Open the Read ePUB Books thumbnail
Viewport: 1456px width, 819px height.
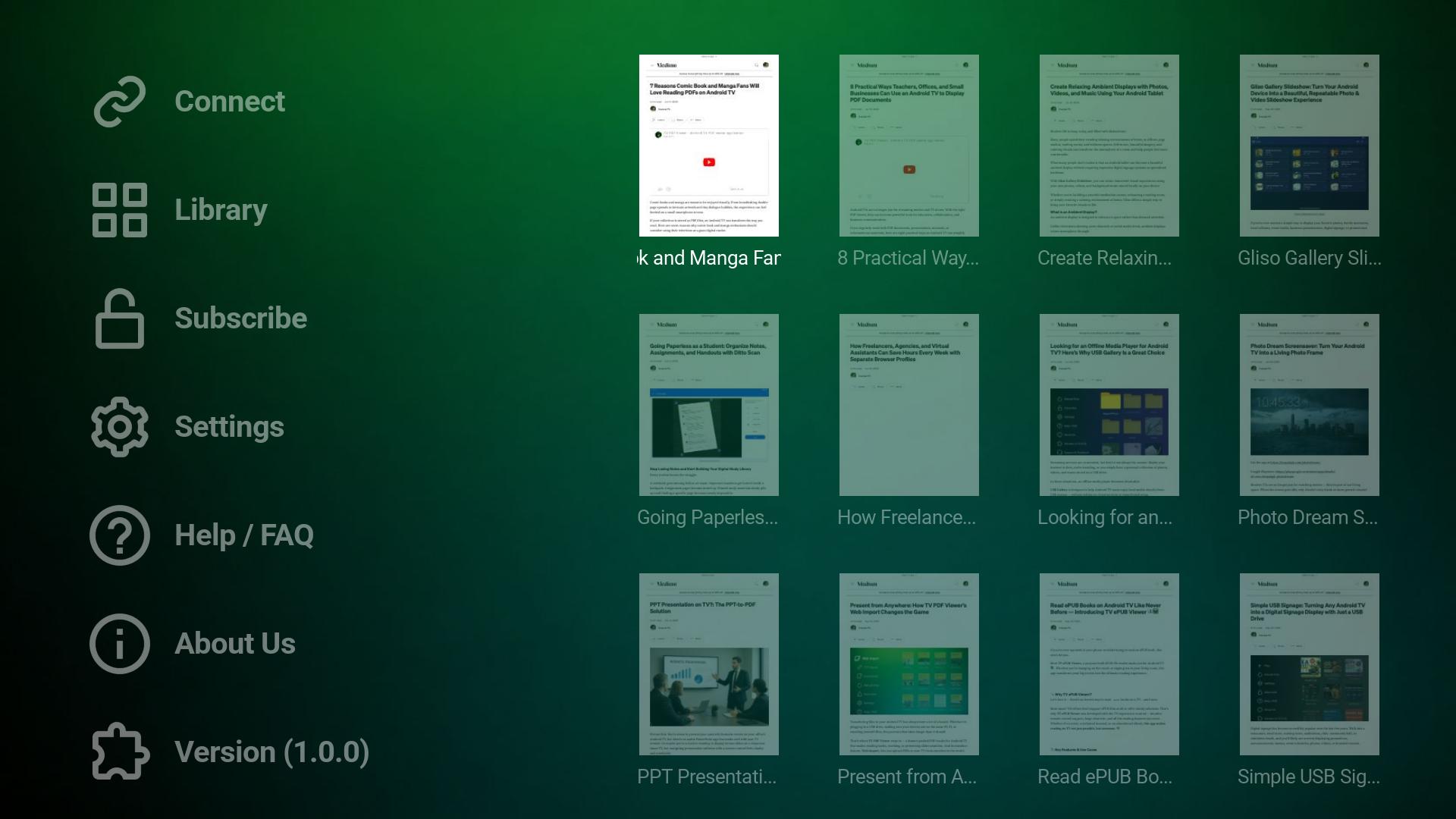[x=1109, y=664]
